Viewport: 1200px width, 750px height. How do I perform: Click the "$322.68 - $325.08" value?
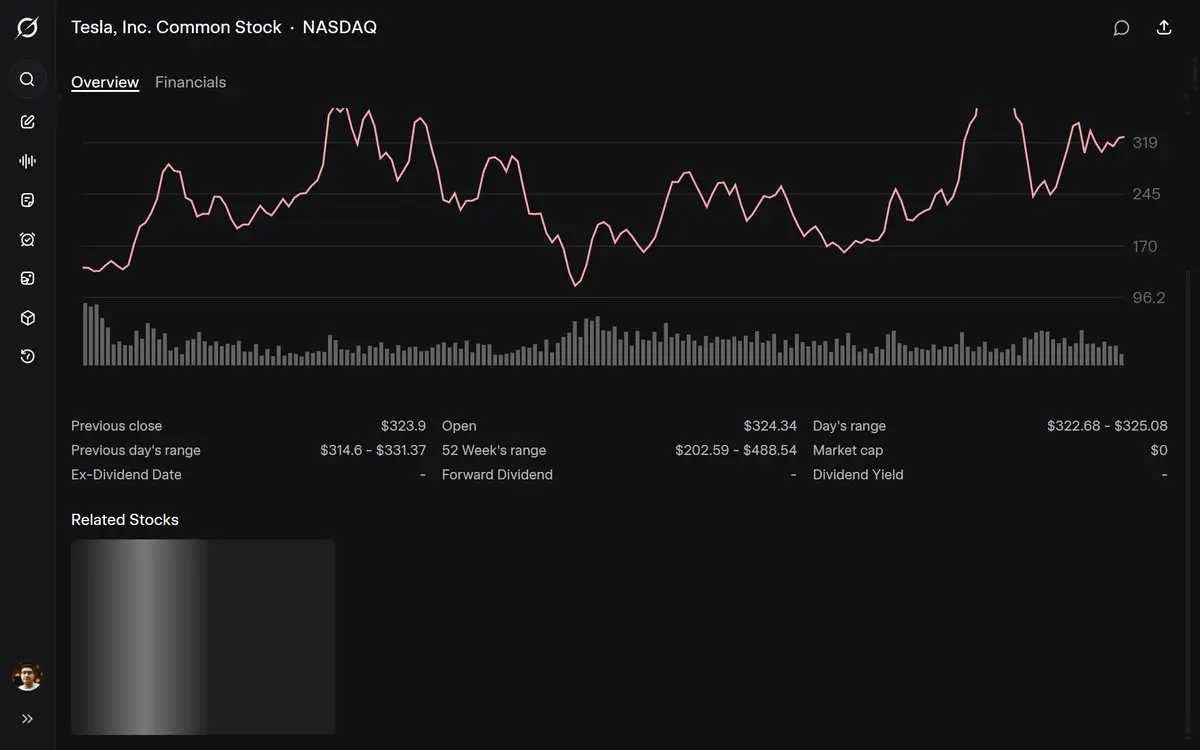click(x=1107, y=426)
